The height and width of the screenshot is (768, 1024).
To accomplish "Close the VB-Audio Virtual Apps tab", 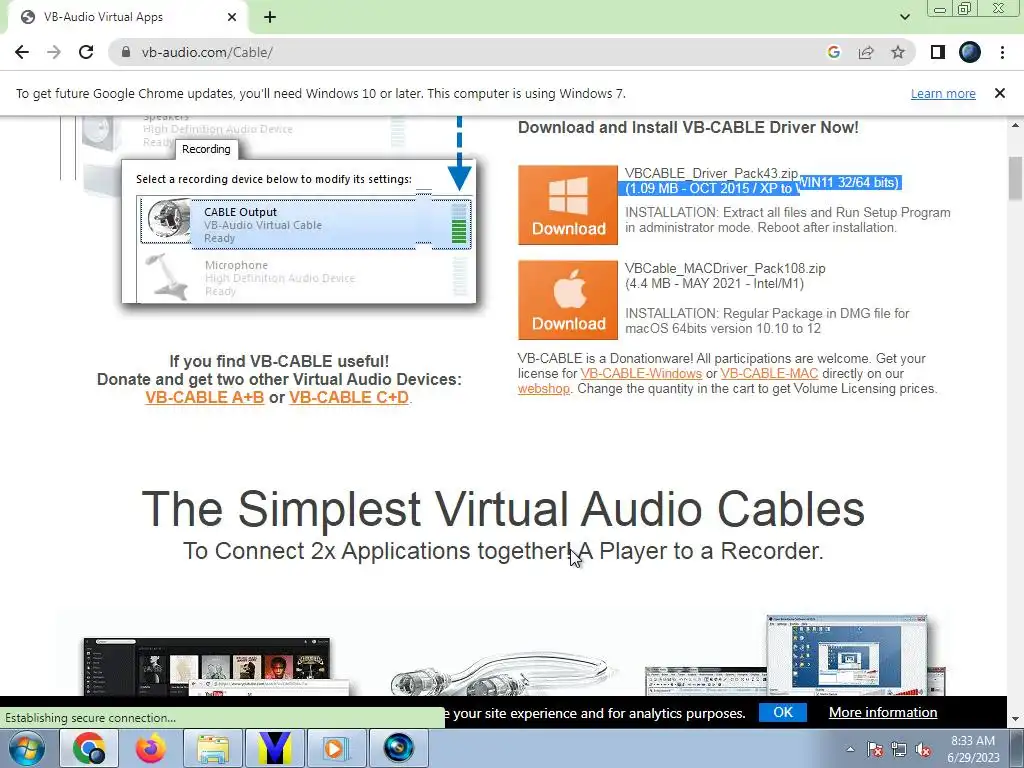I will [232, 17].
